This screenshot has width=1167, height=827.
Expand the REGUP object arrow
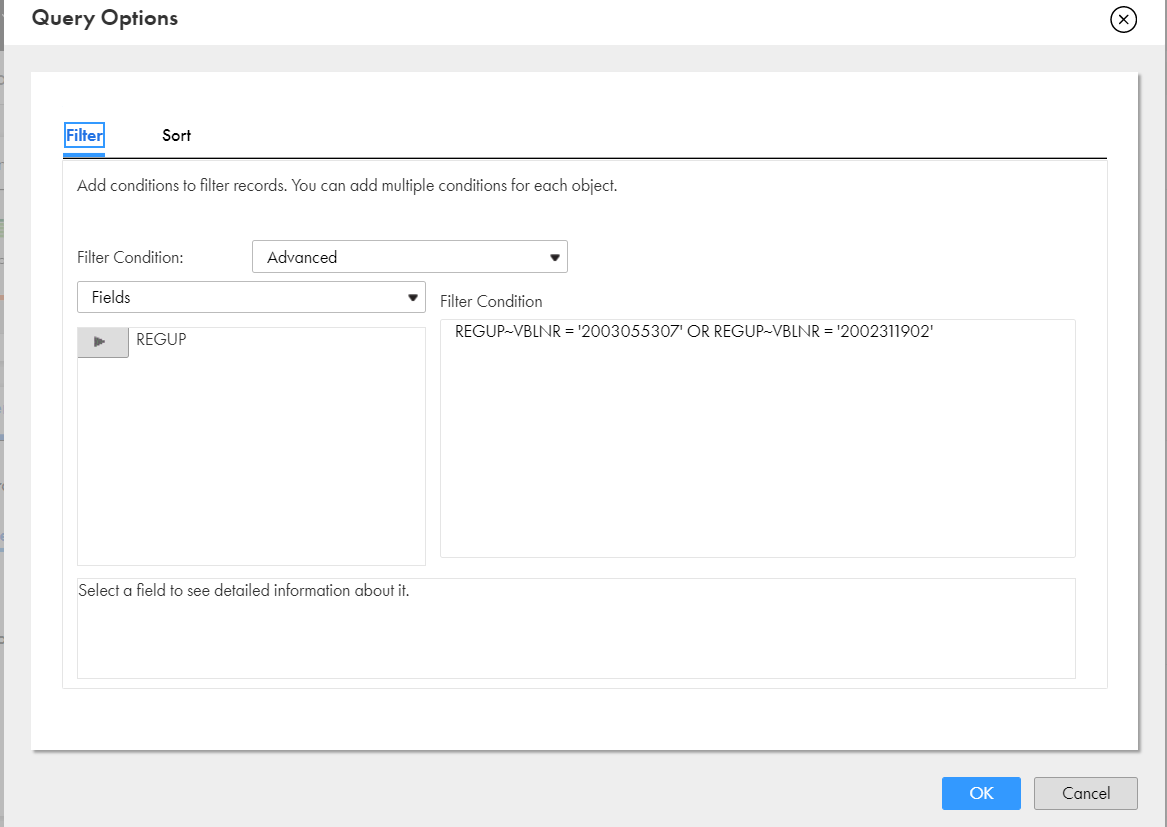[103, 342]
